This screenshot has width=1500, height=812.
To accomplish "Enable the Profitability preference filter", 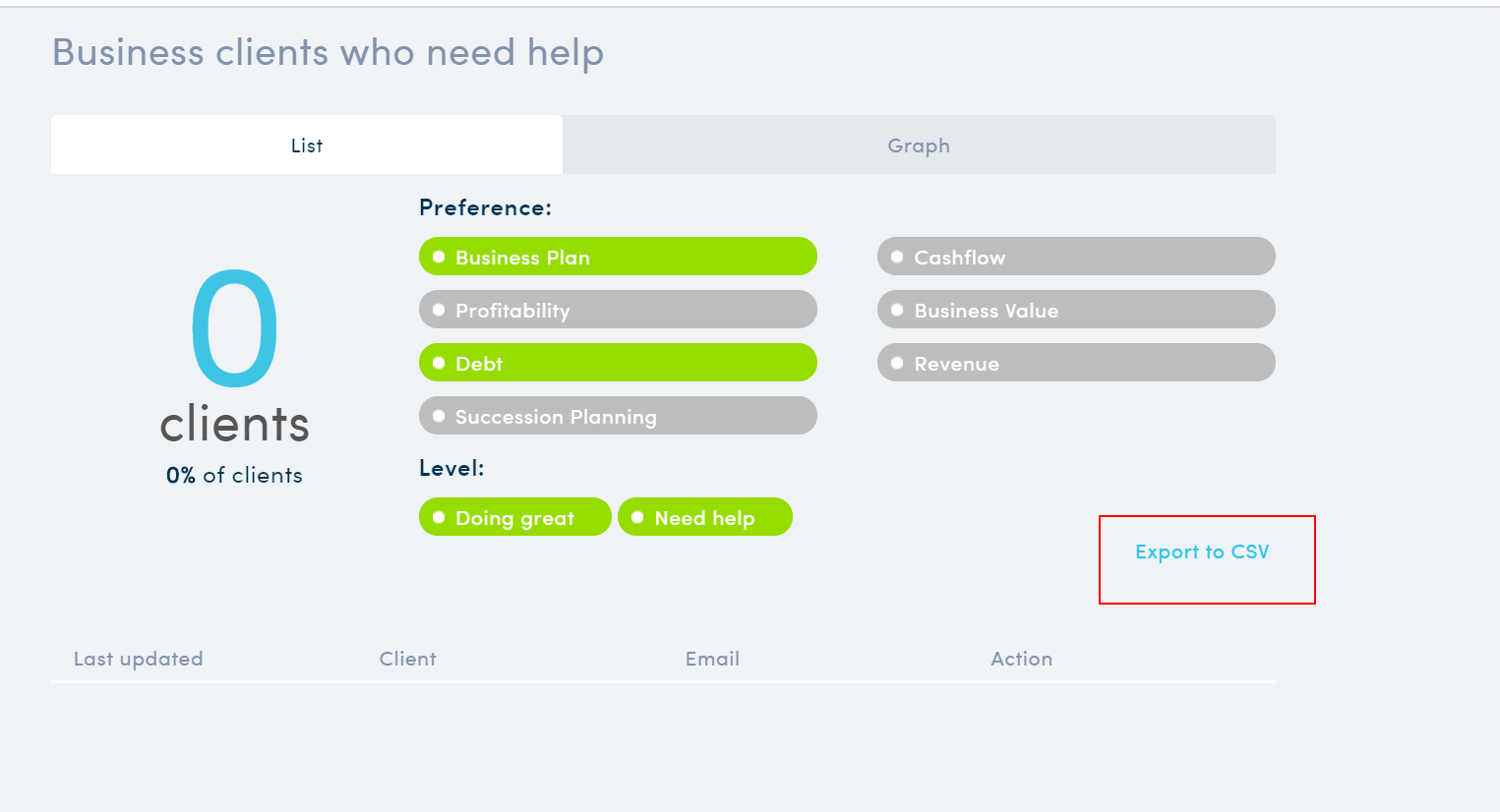I will coord(618,310).
